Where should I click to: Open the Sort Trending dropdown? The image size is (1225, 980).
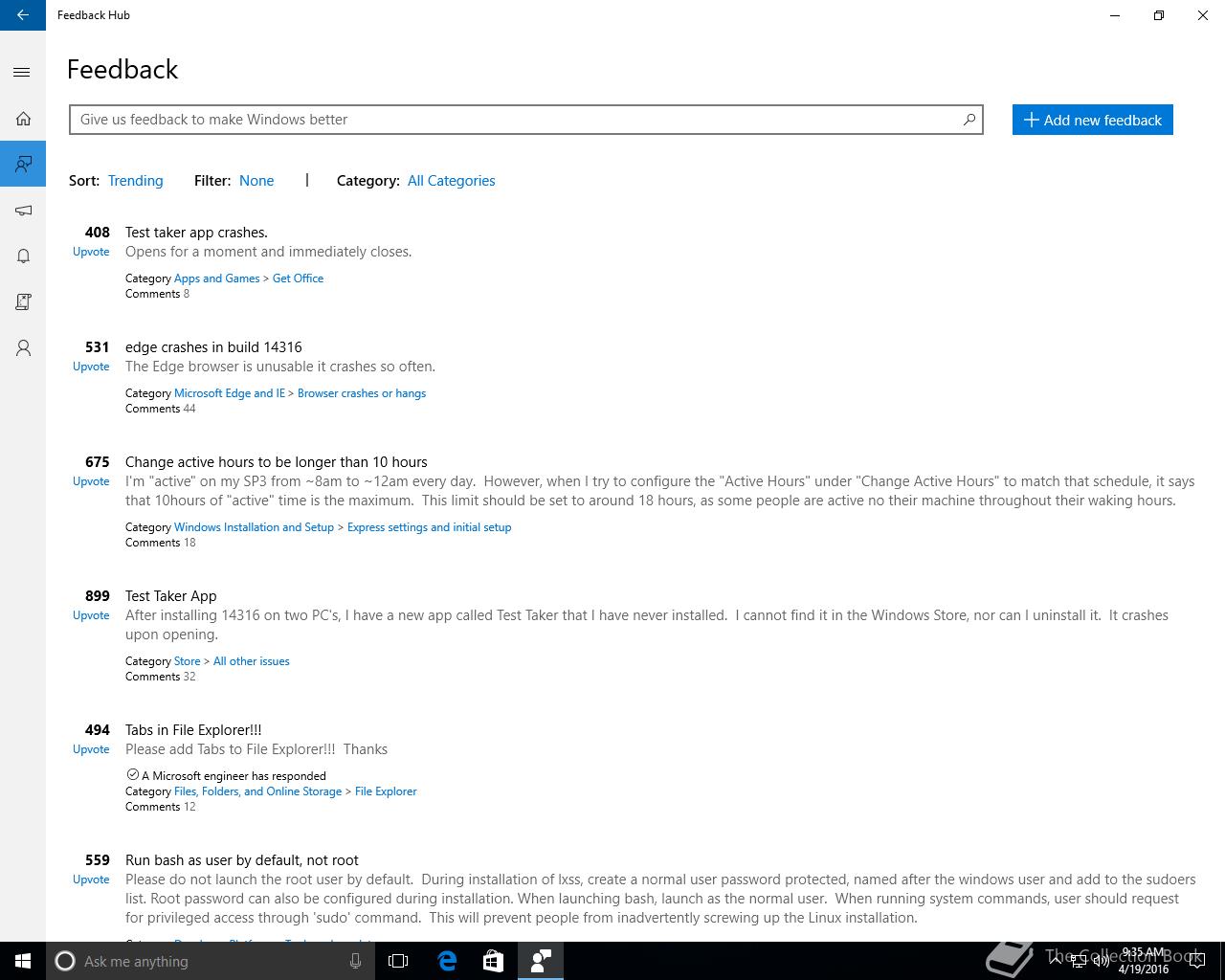pyautogui.click(x=136, y=181)
